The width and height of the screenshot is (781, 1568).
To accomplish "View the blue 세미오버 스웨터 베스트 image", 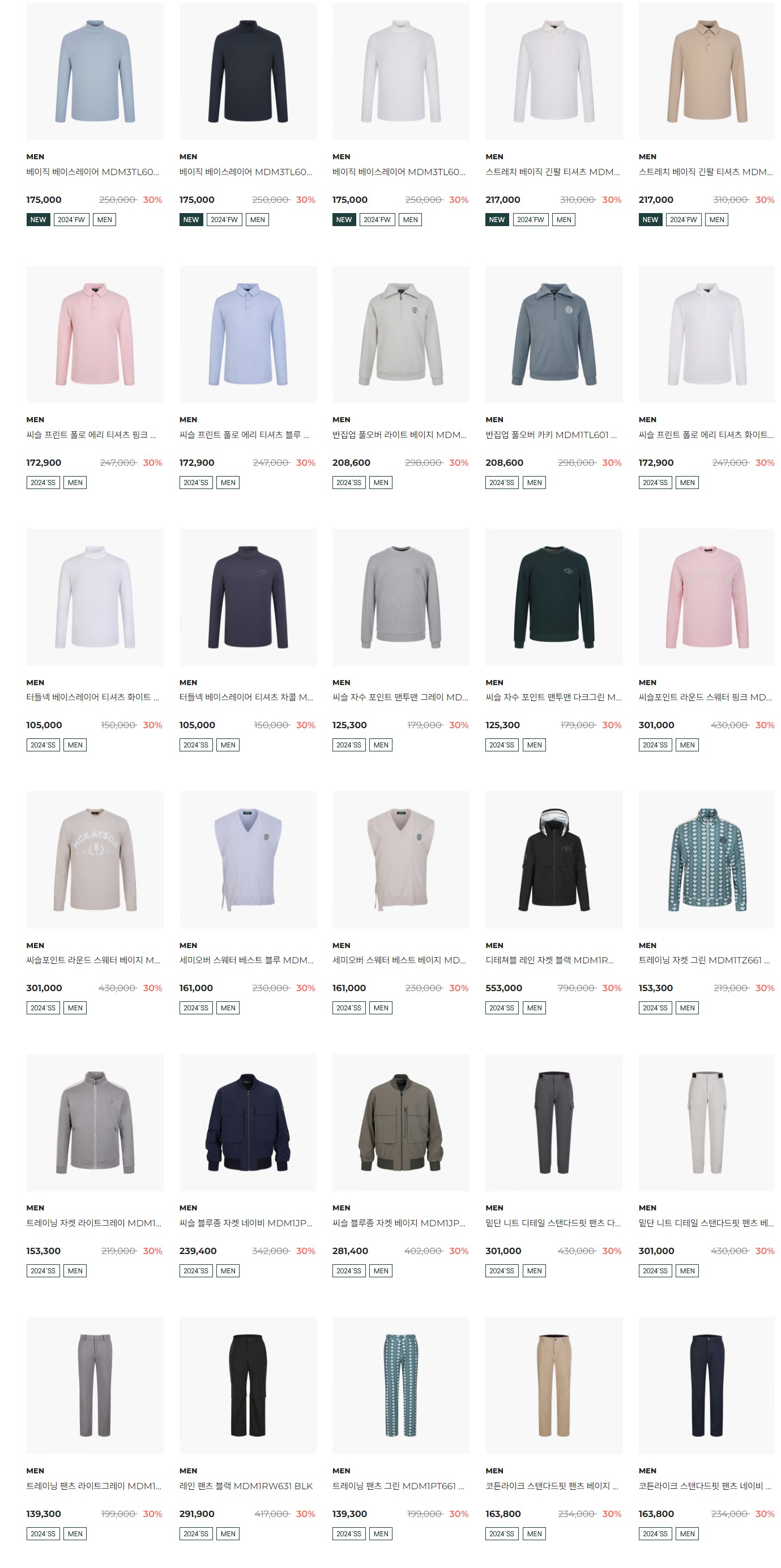I will (247, 860).
